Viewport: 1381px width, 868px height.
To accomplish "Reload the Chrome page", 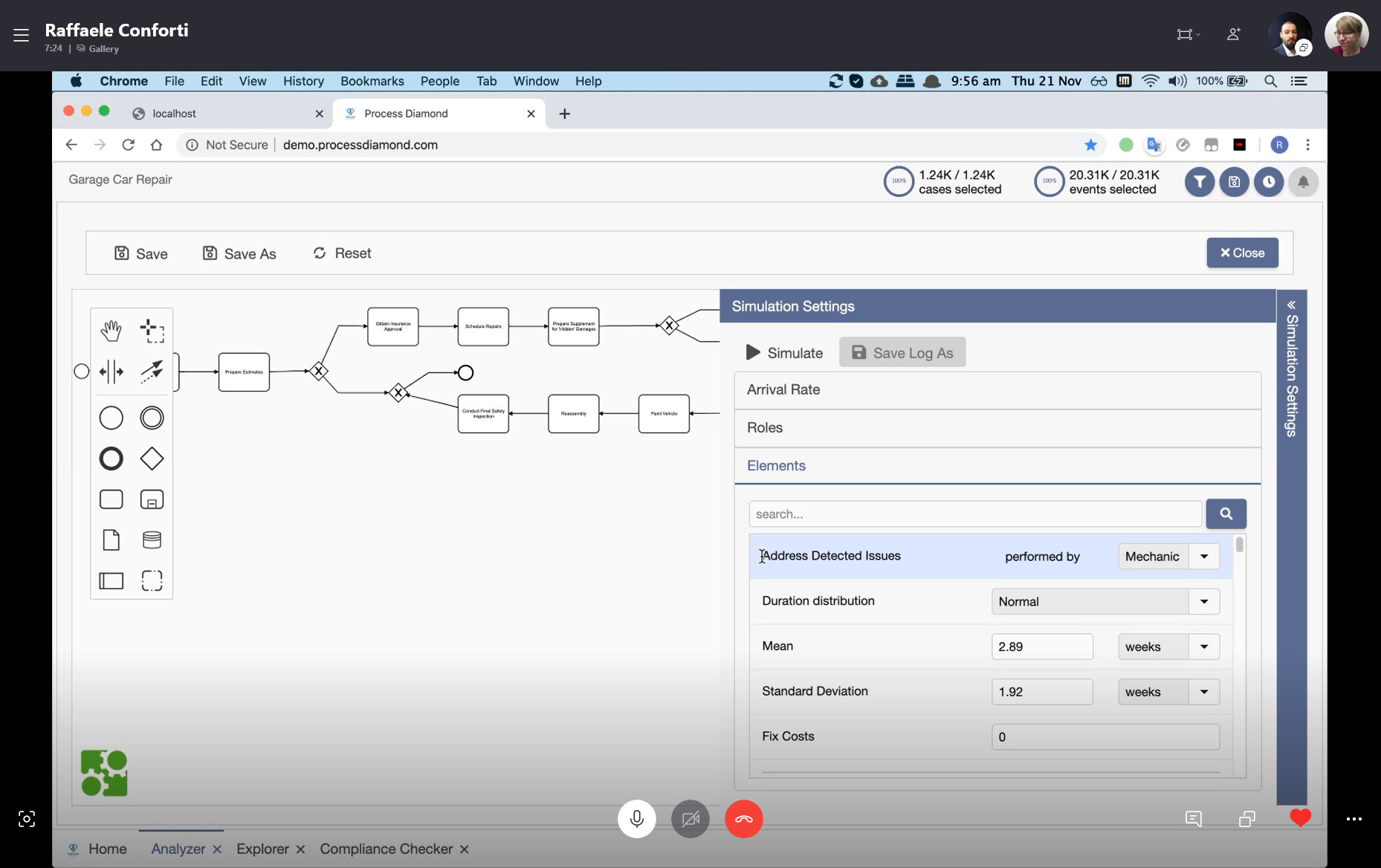I will tap(128, 145).
